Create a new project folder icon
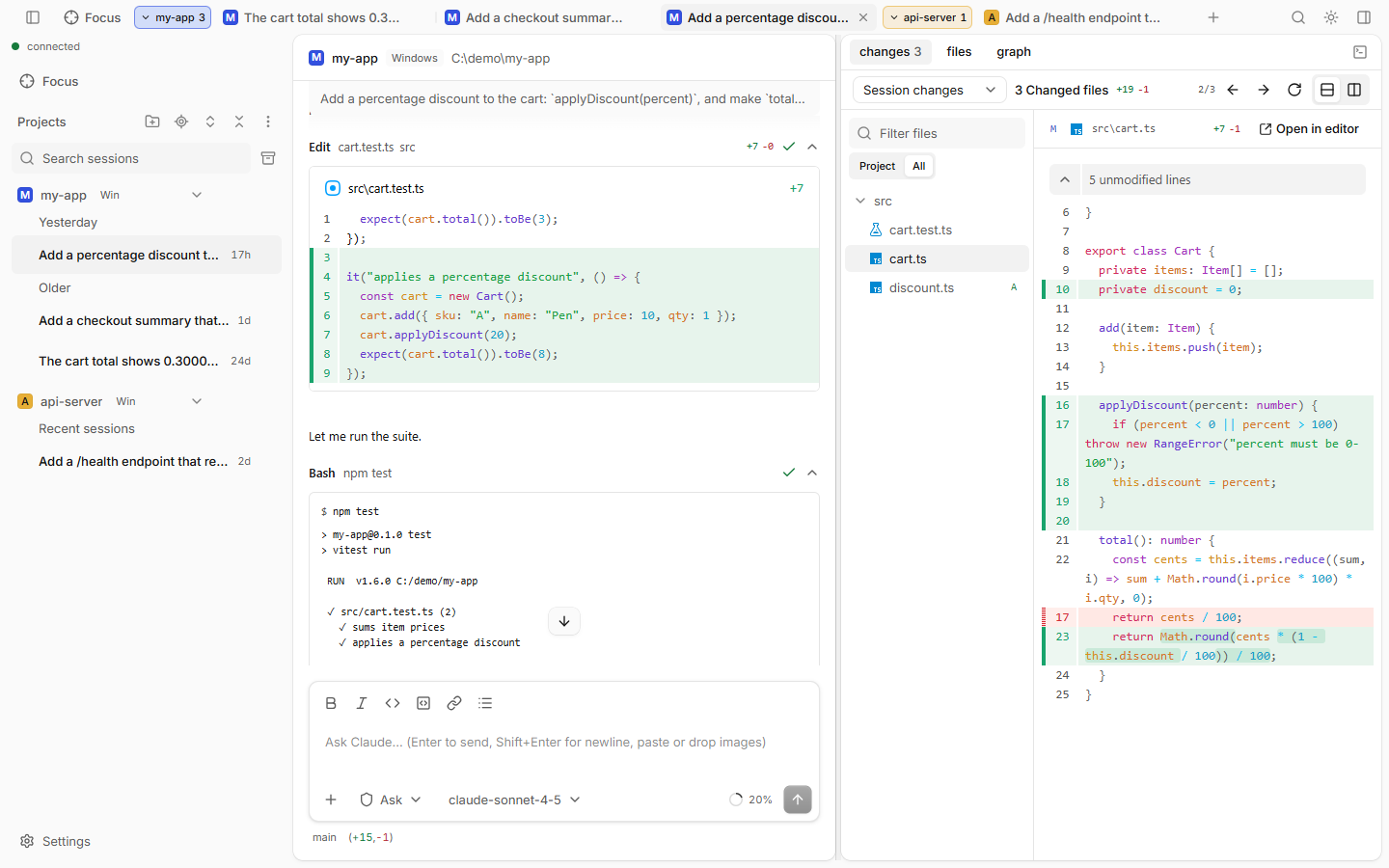This screenshot has height=868, width=1389. coord(152,122)
